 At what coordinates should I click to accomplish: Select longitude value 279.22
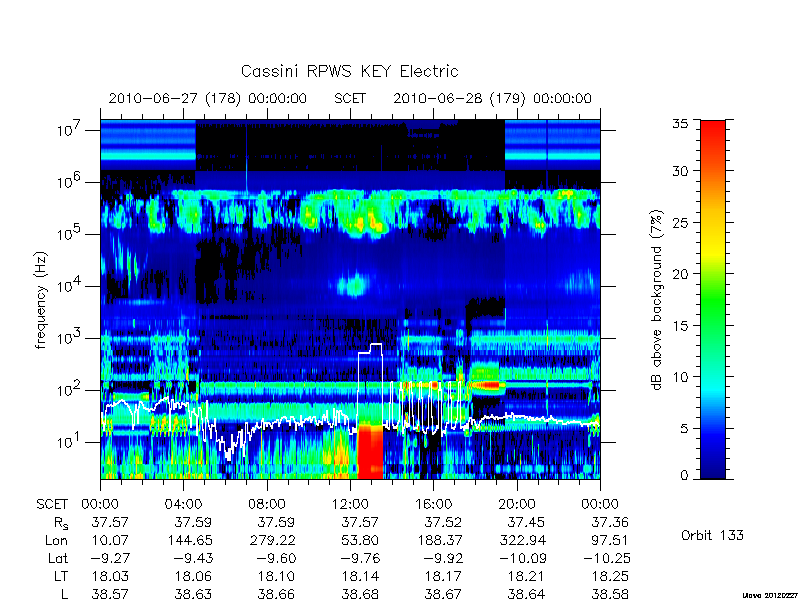tap(272, 540)
